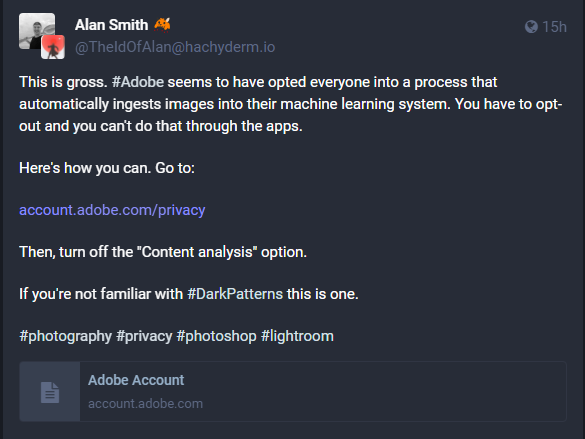Click the orange emoji beside Alan Smith

[162, 25]
